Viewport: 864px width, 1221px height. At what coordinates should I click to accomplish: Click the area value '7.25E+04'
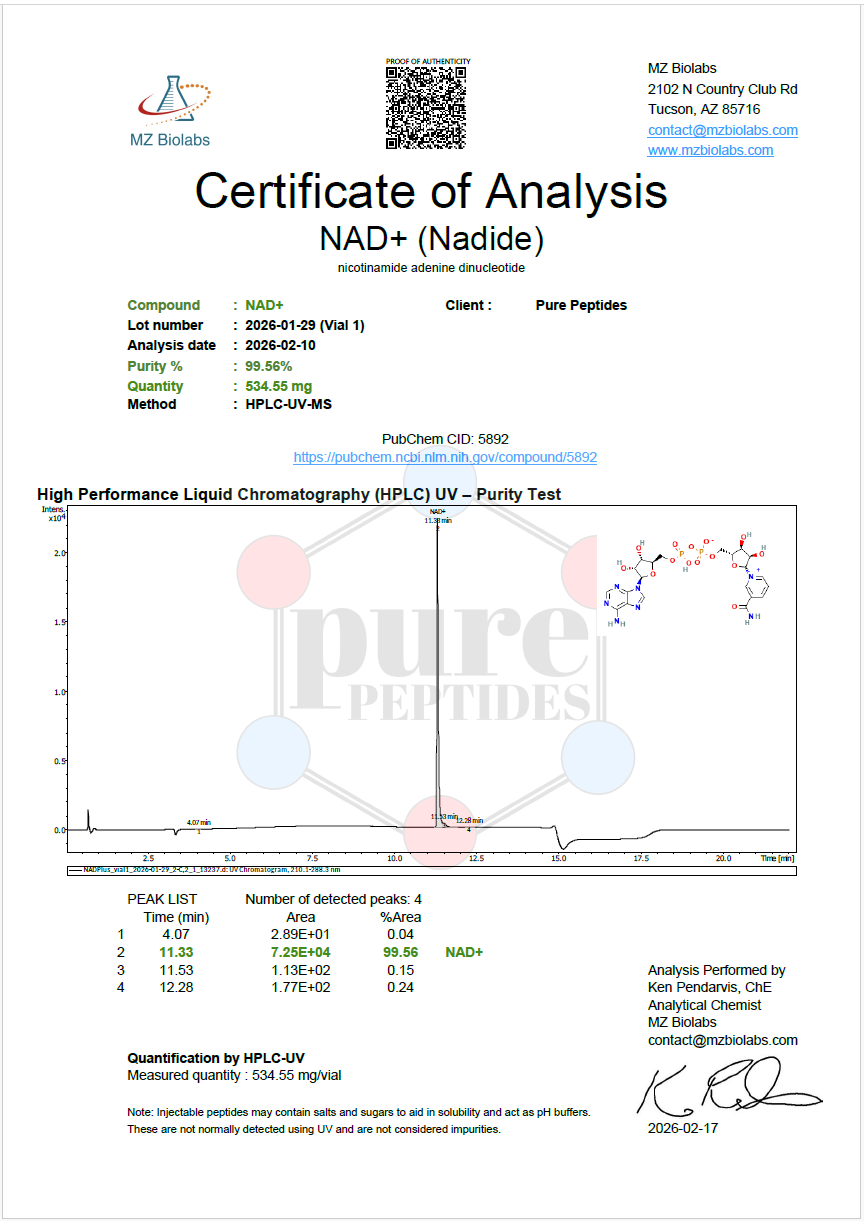pos(300,952)
